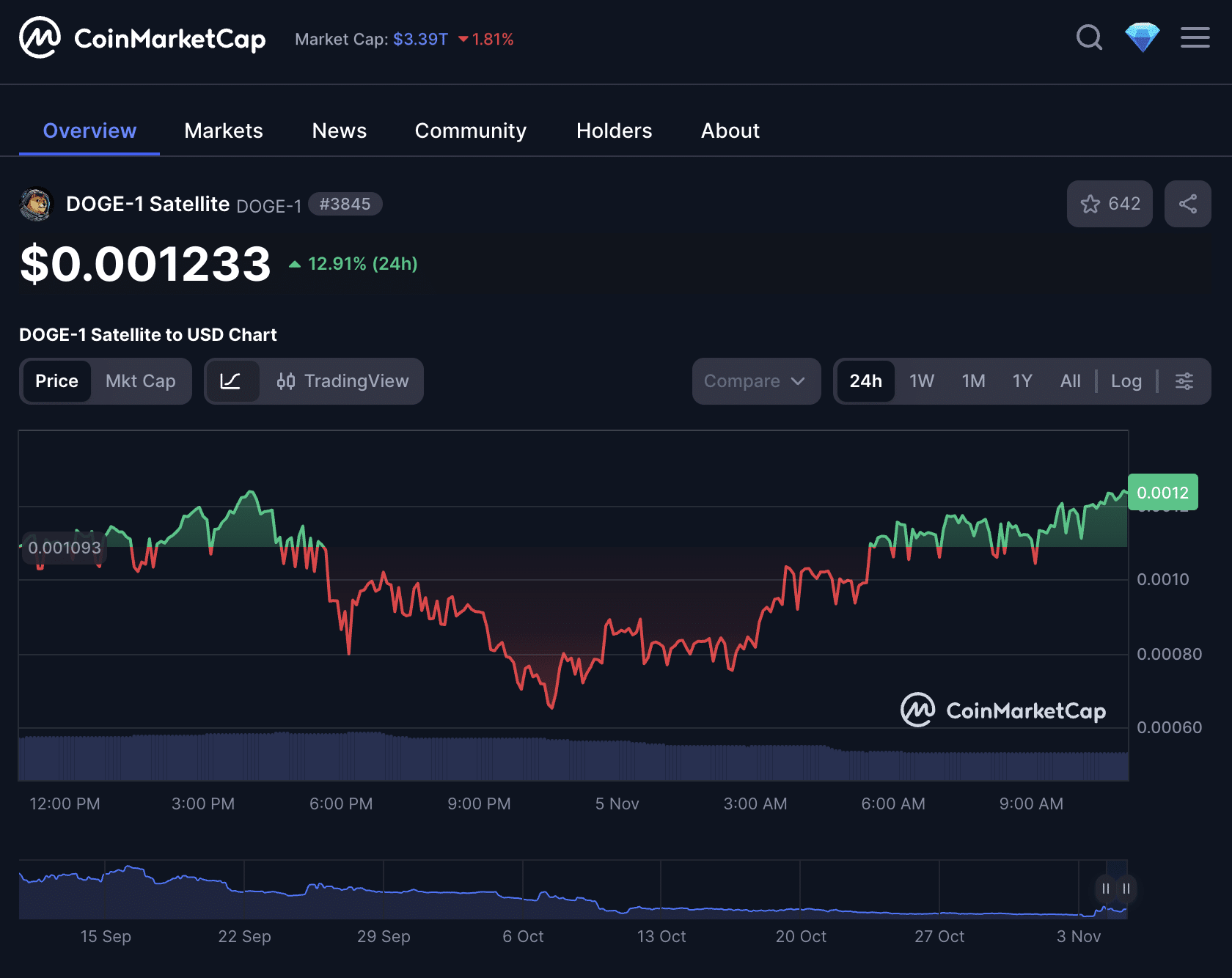Open the hamburger navigation menu
Viewport: 1232px width, 978px height.
(1195, 38)
